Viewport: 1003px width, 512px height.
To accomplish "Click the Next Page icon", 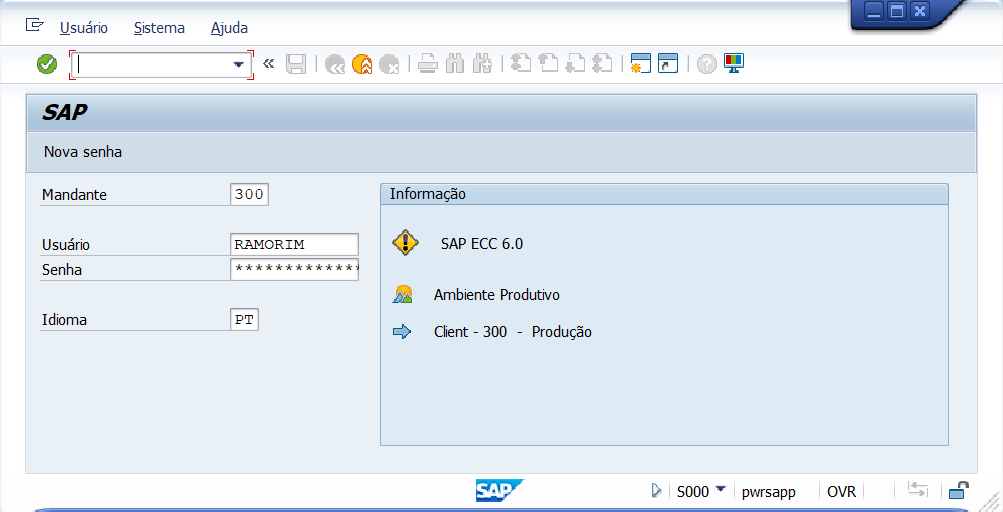I will tap(576, 63).
